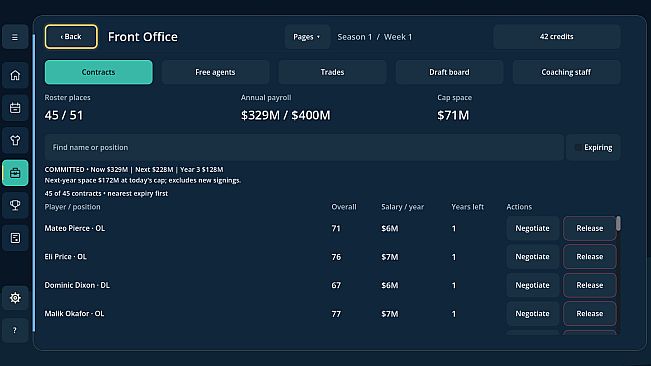Click the 42 credits button
The image size is (651, 366).
point(557,37)
